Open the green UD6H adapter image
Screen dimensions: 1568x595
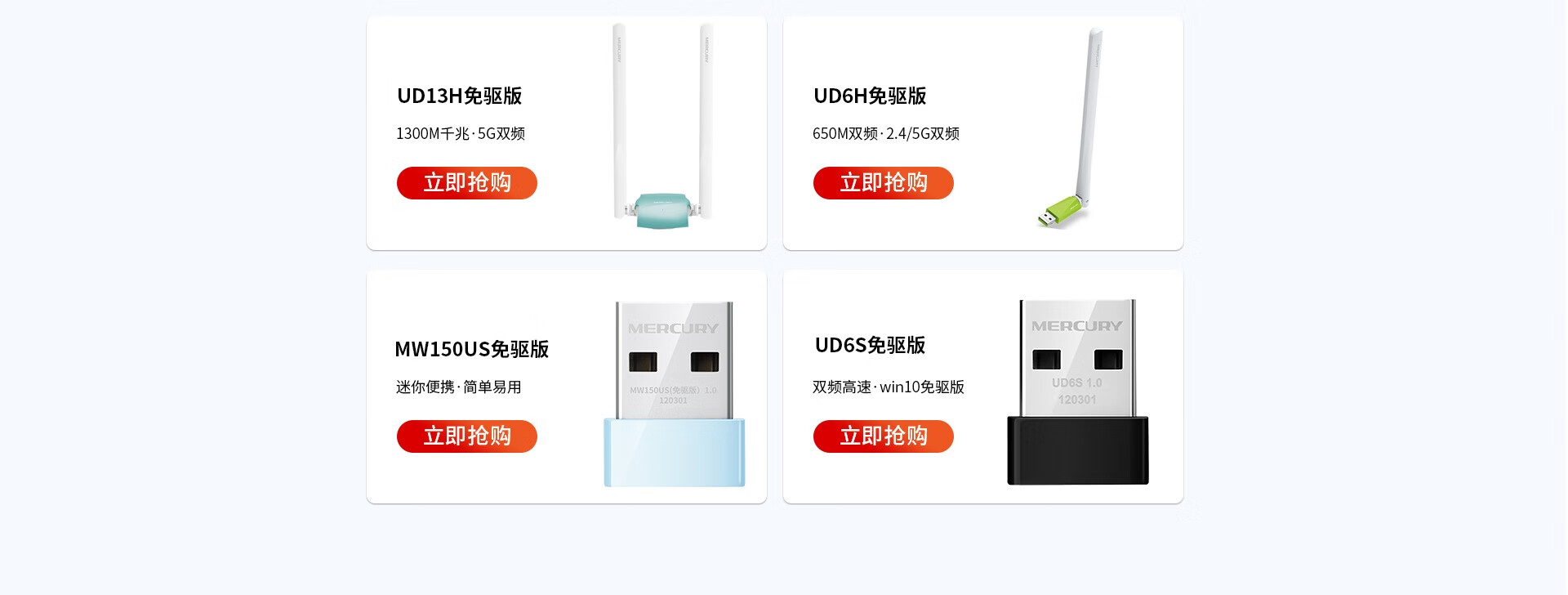1070,129
